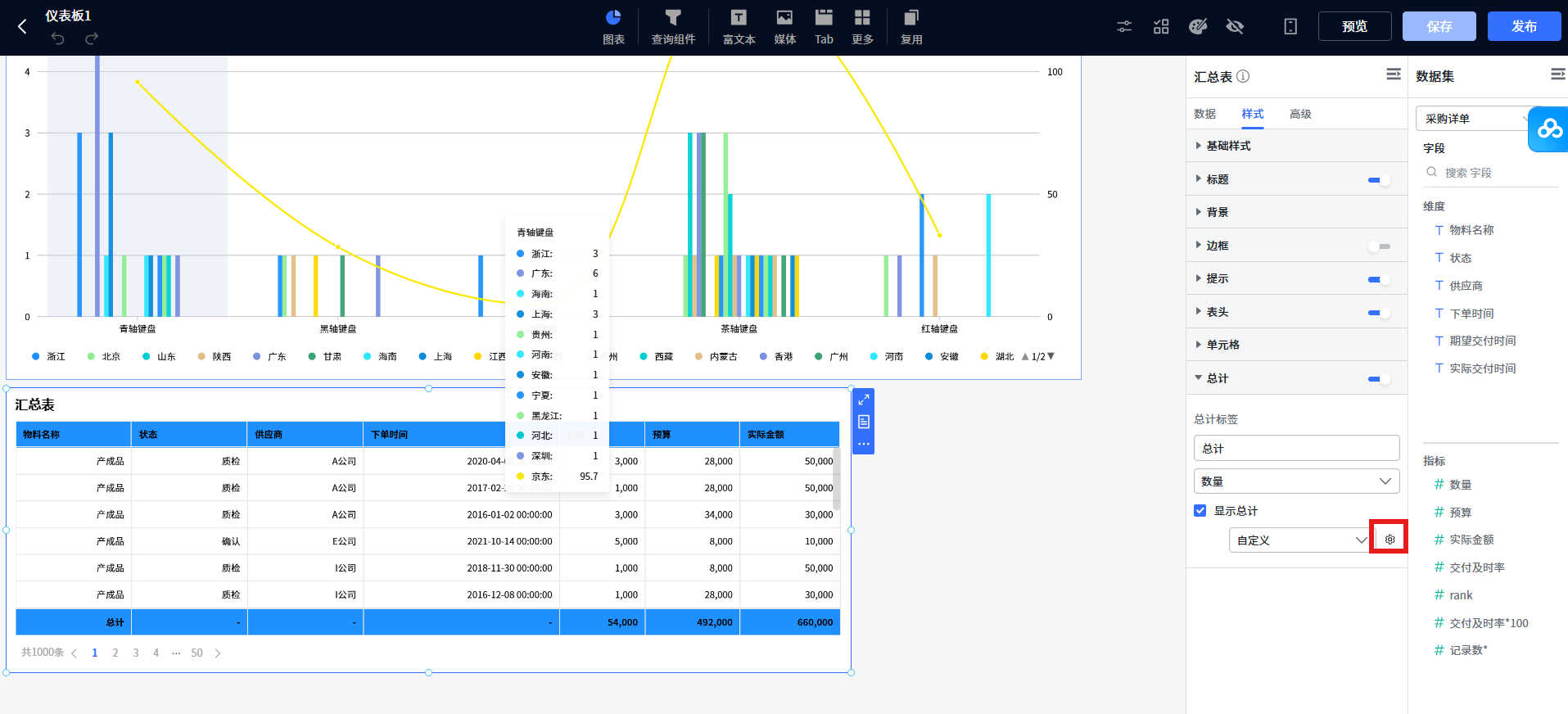This screenshot has width=1568, height=714.
Task: Click the 总计标签 text input field
Action: coord(1296,449)
